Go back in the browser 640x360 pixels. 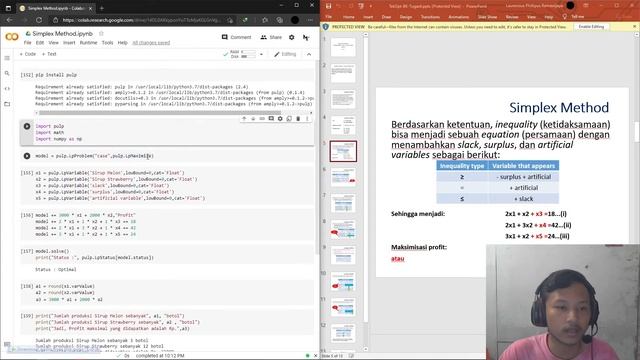click(9, 20)
